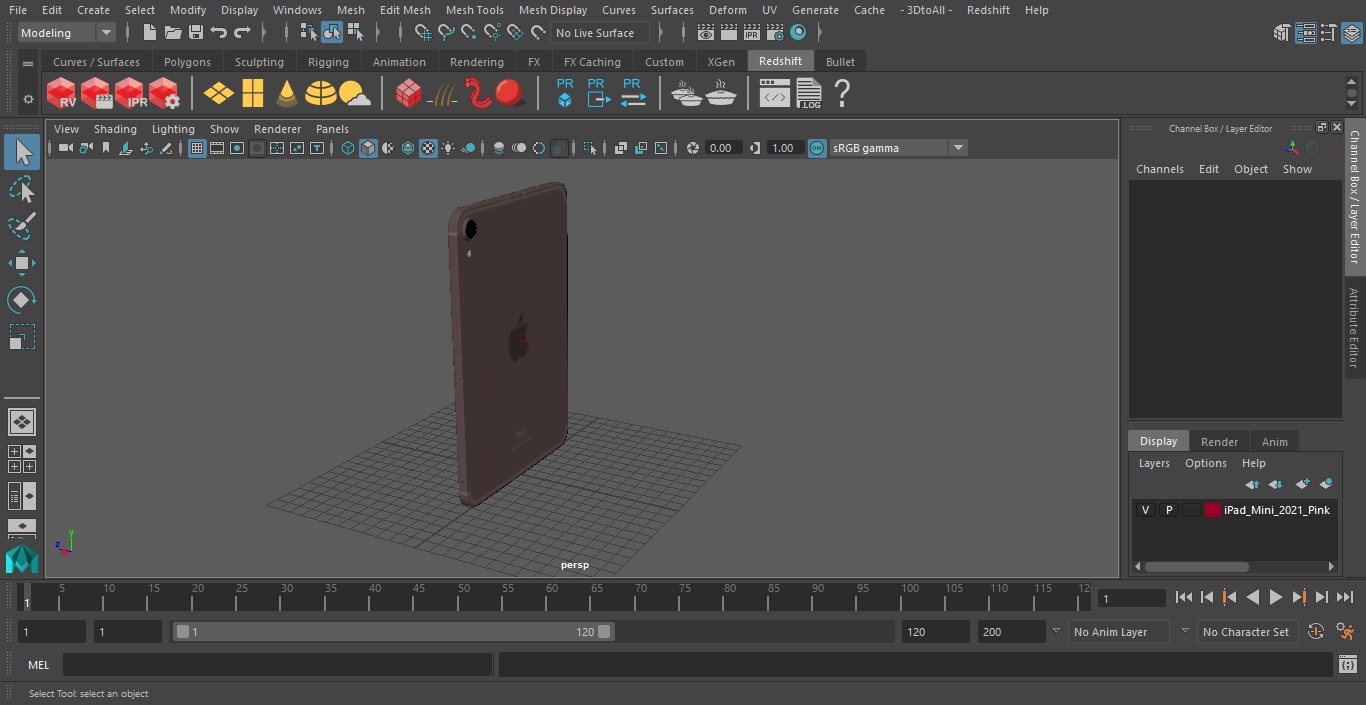Toggle use all lights bulb icon

coord(448,148)
